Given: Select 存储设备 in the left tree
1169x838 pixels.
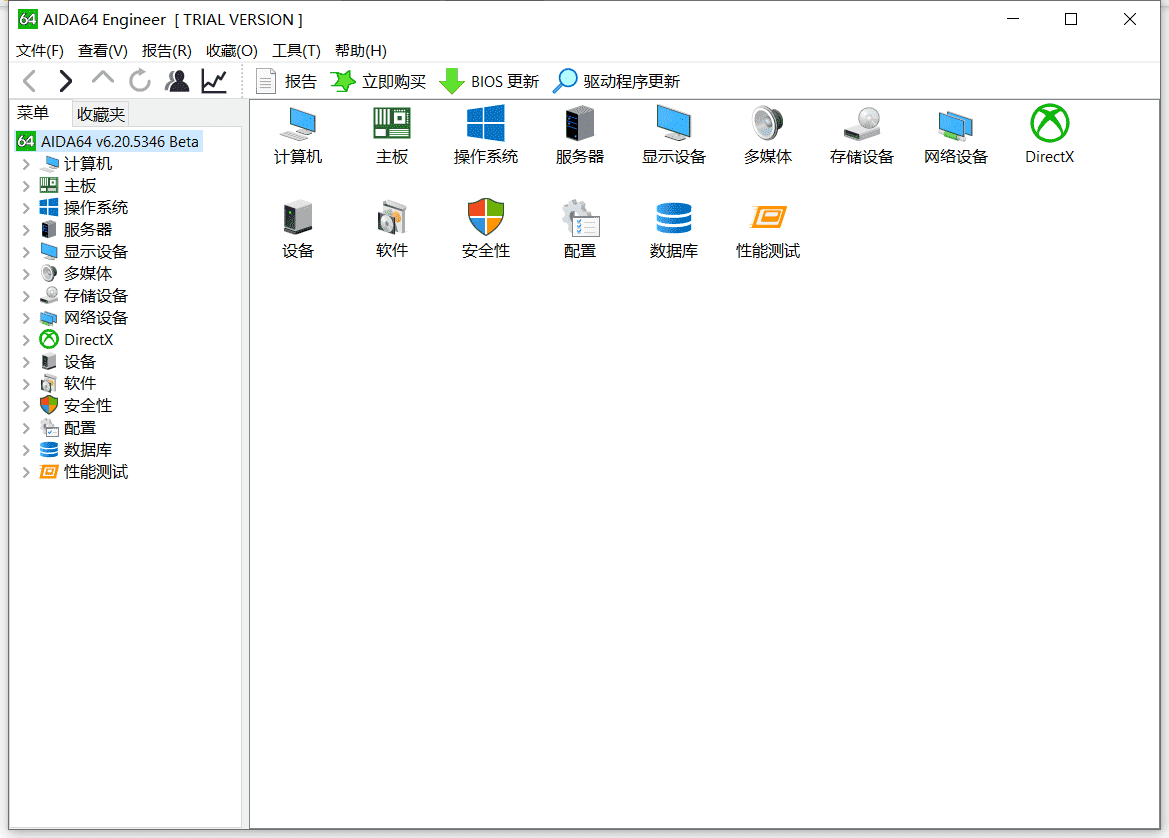Looking at the screenshot, I should click(x=84, y=296).
